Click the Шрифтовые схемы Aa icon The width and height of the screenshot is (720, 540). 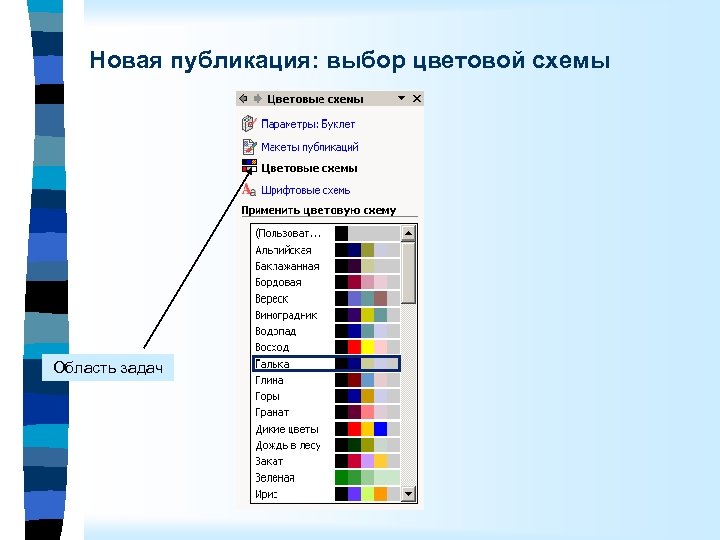pyautogui.click(x=249, y=189)
